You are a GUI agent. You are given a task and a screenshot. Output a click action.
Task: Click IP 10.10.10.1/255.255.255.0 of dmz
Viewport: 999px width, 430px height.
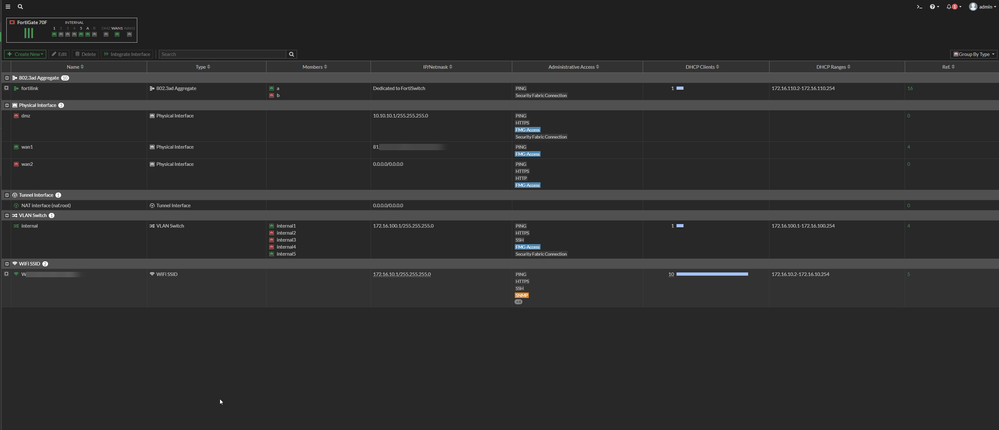point(401,116)
